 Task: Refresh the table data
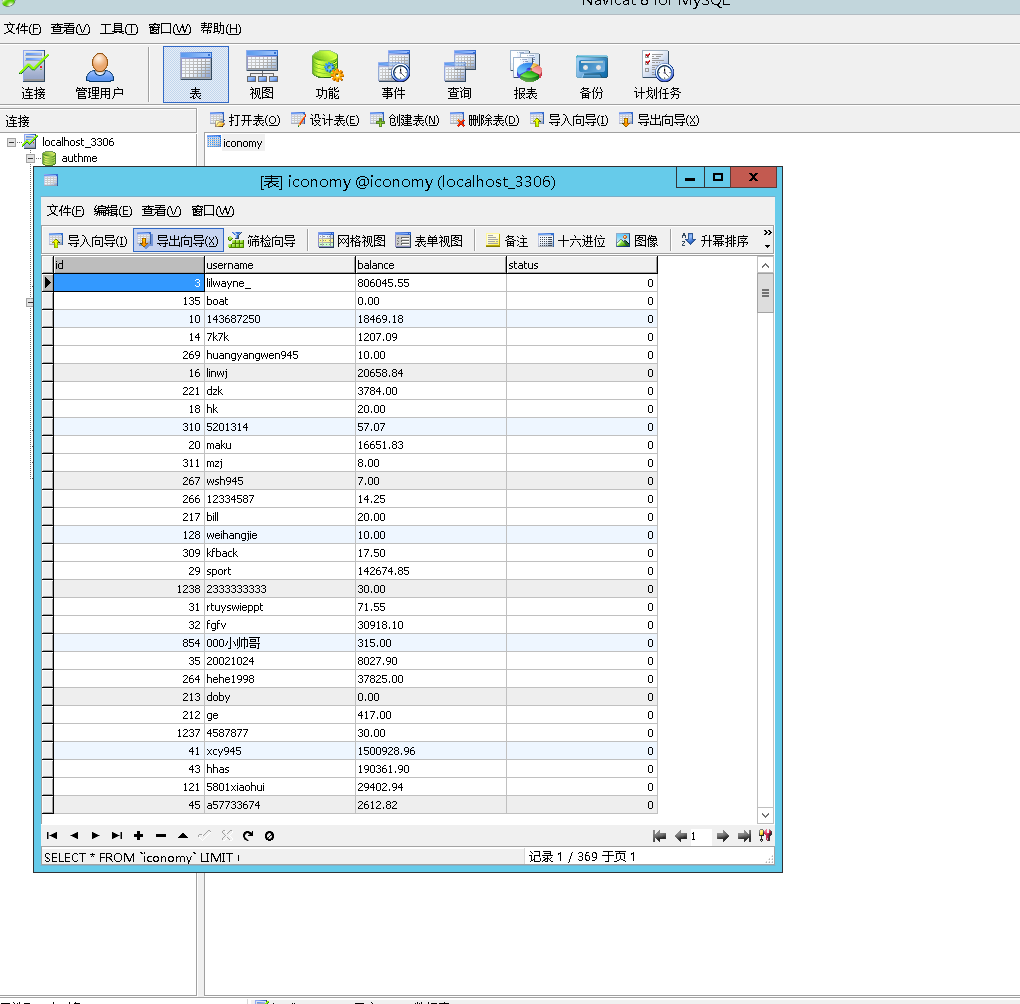(248, 835)
